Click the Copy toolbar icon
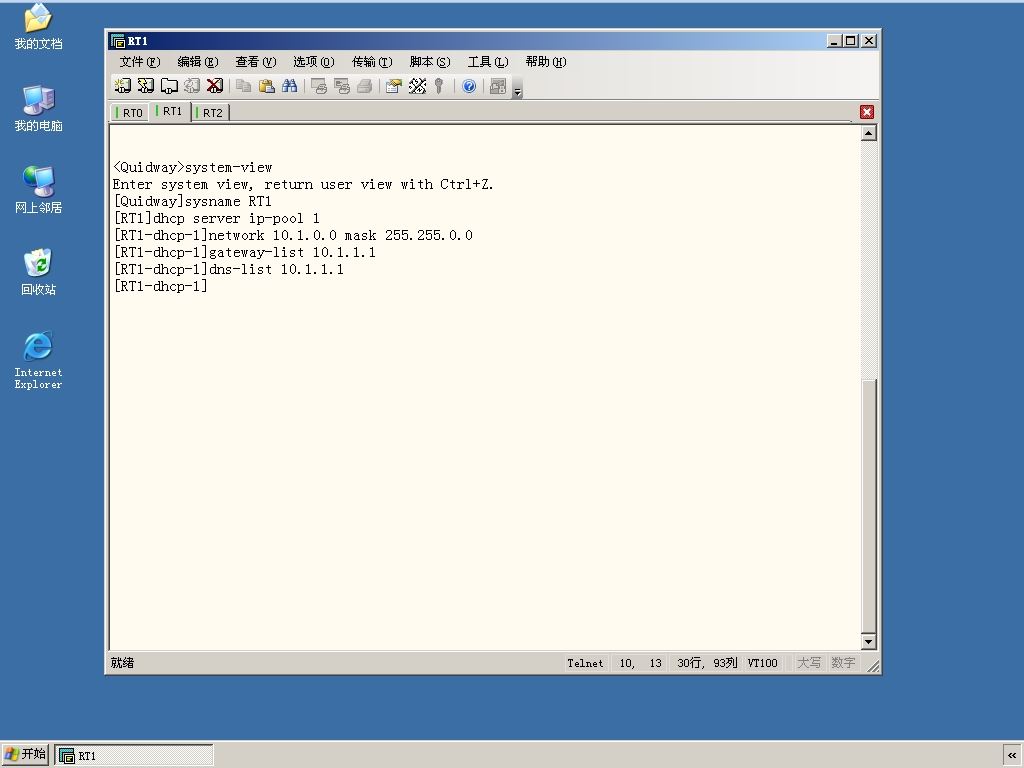Image resolution: width=1024 pixels, height=768 pixels. (244, 86)
